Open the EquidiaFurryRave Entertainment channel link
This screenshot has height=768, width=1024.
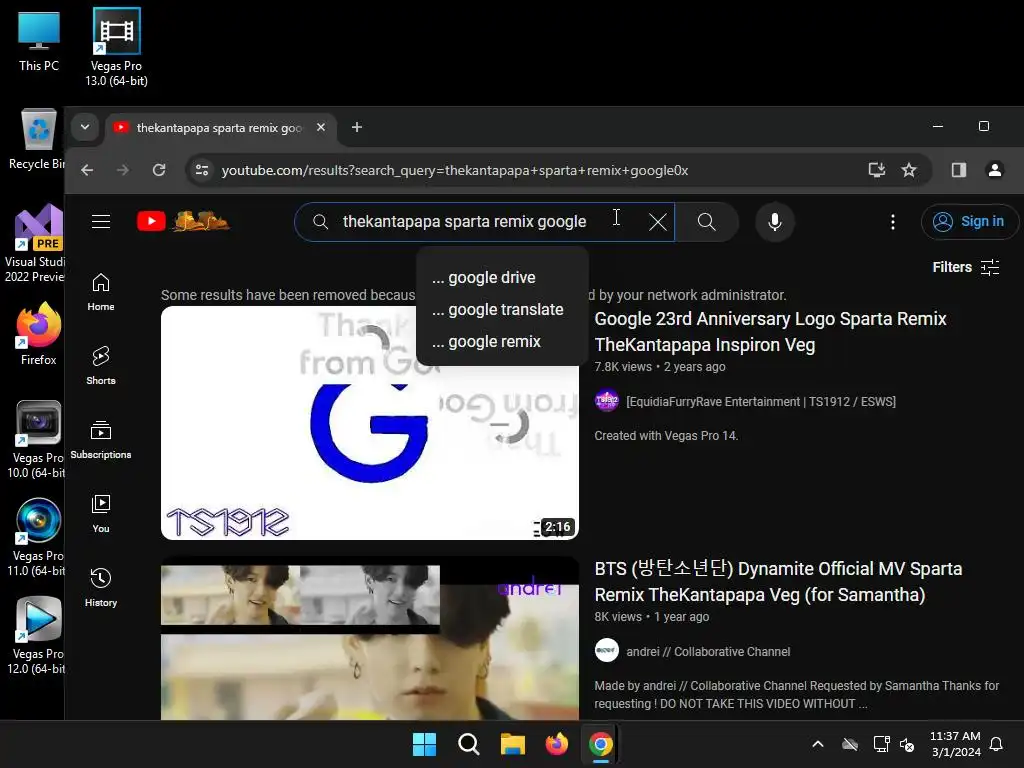click(x=761, y=402)
